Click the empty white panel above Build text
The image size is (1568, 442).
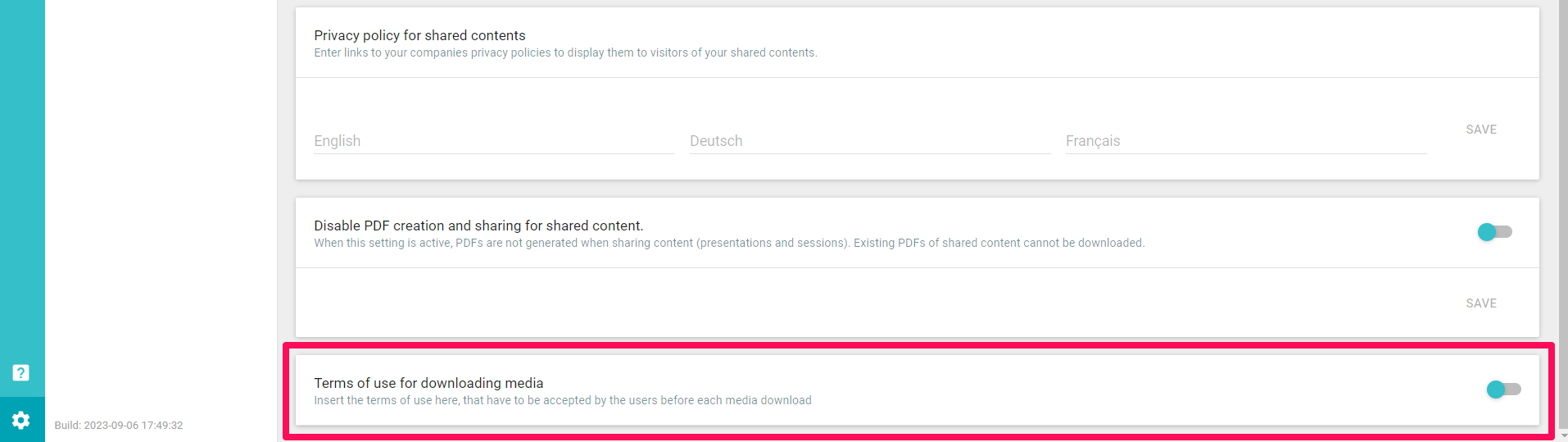161,205
